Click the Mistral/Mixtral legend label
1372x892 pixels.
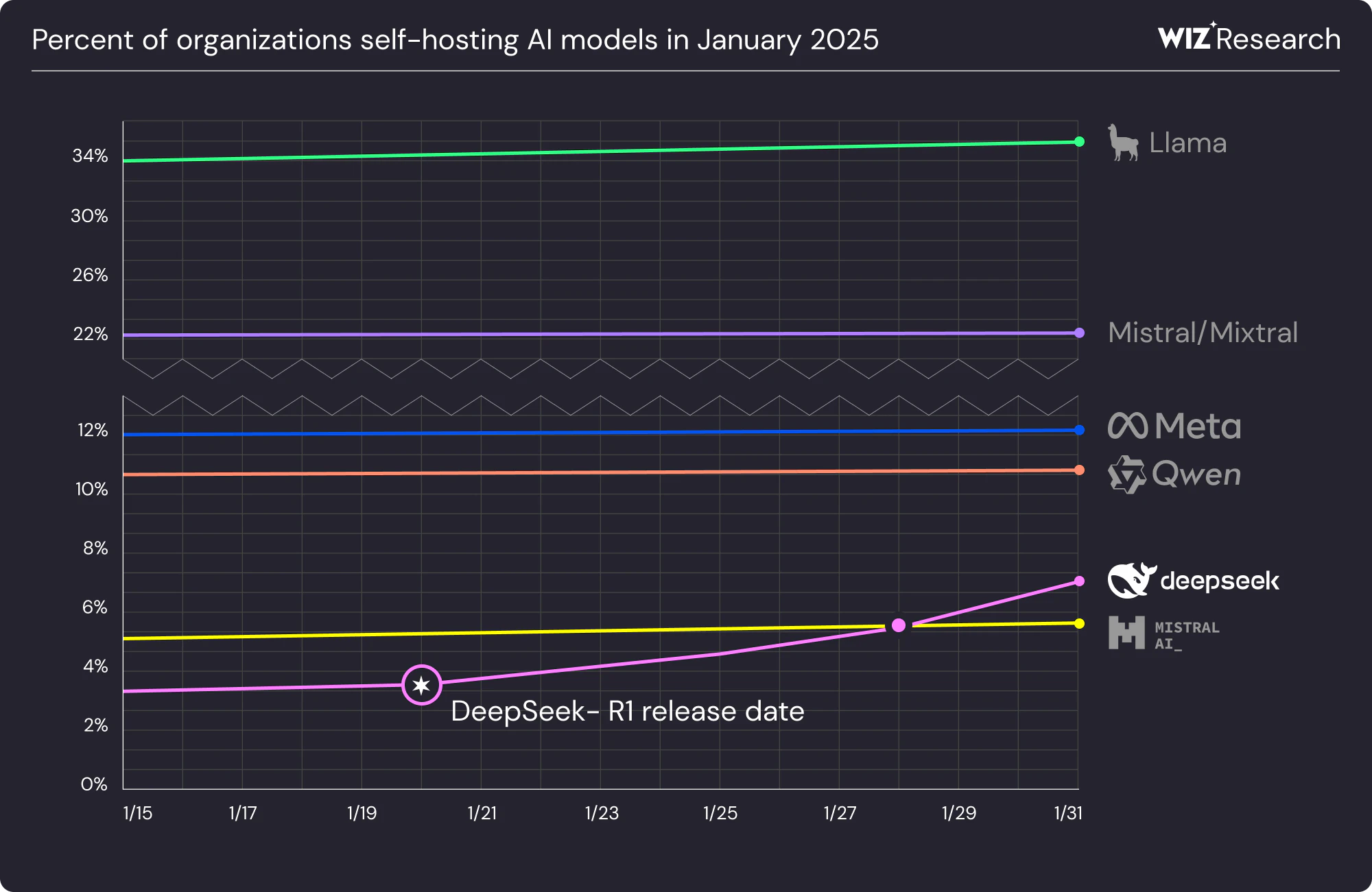click(x=1203, y=333)
